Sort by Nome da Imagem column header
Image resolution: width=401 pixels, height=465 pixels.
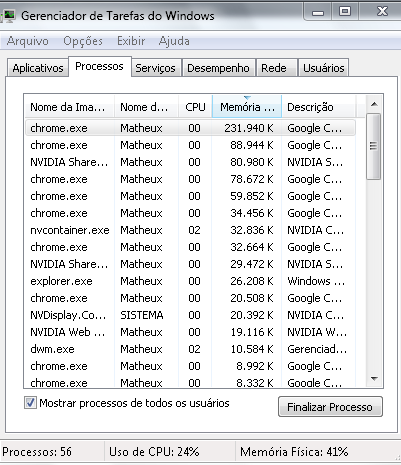pos(69,107)
